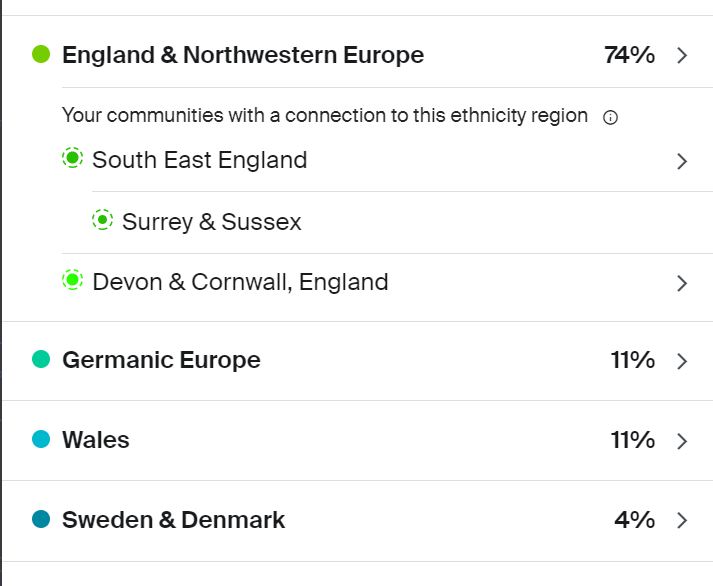Click the Surrey & Sussex community icon
713x586 pixels.
point(102,220)
